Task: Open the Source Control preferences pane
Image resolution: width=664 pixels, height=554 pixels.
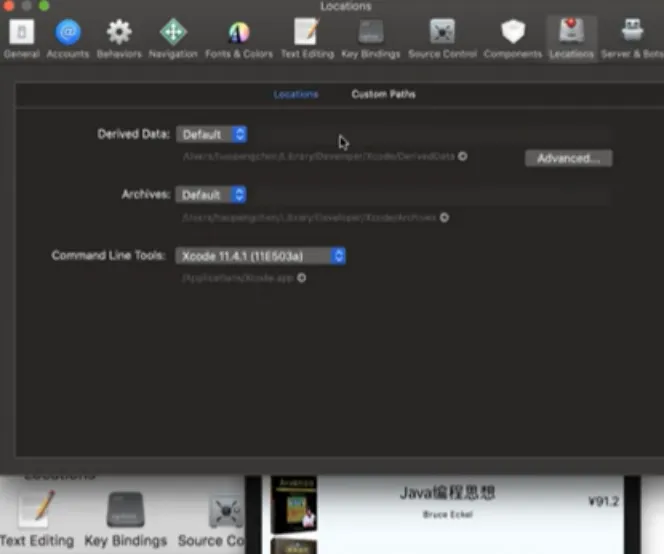Action: click(x=443, y=39)
